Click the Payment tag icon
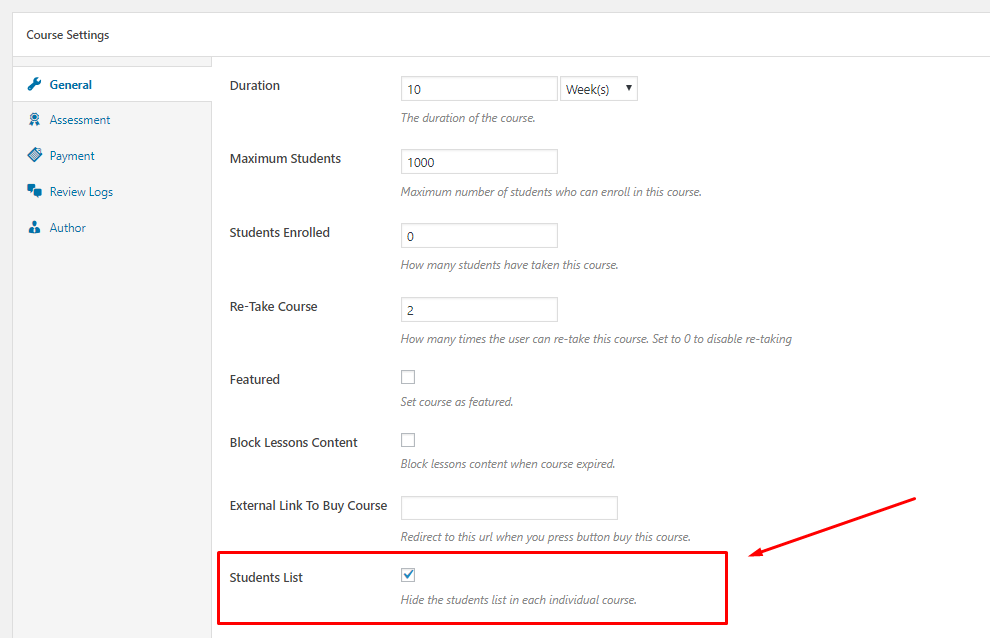Screen dimensions: 990x638 pyautogui.click(x=34, y=155)
